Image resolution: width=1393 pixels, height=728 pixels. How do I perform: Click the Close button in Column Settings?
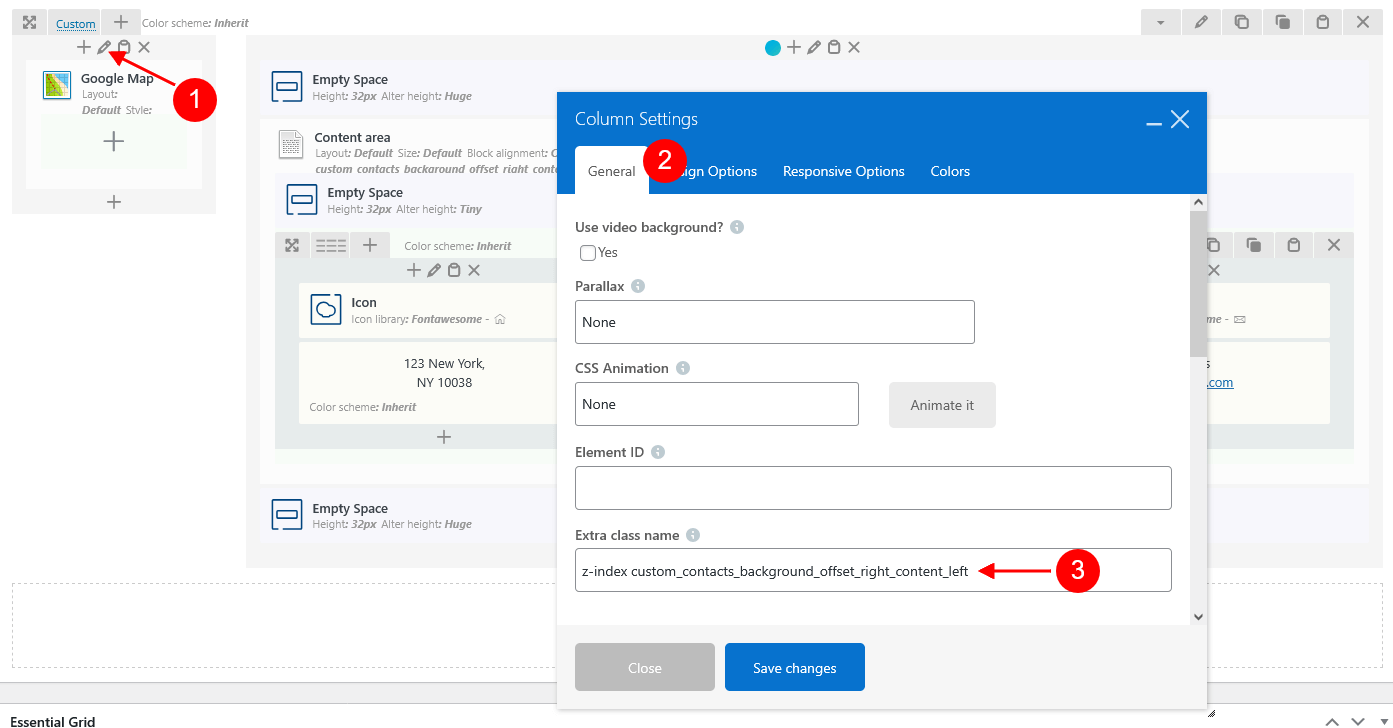(x=645, y=667)
